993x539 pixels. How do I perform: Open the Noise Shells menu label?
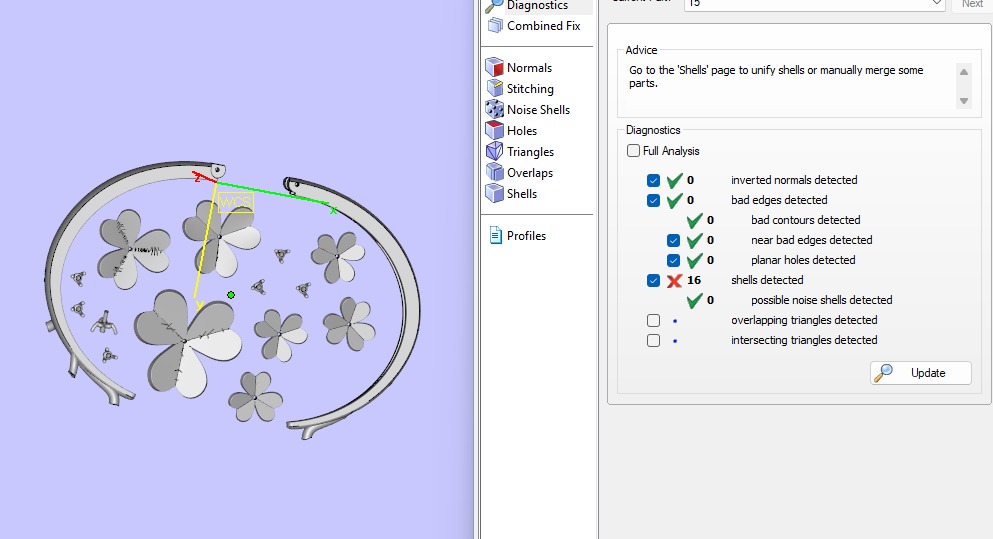(538, 110)
